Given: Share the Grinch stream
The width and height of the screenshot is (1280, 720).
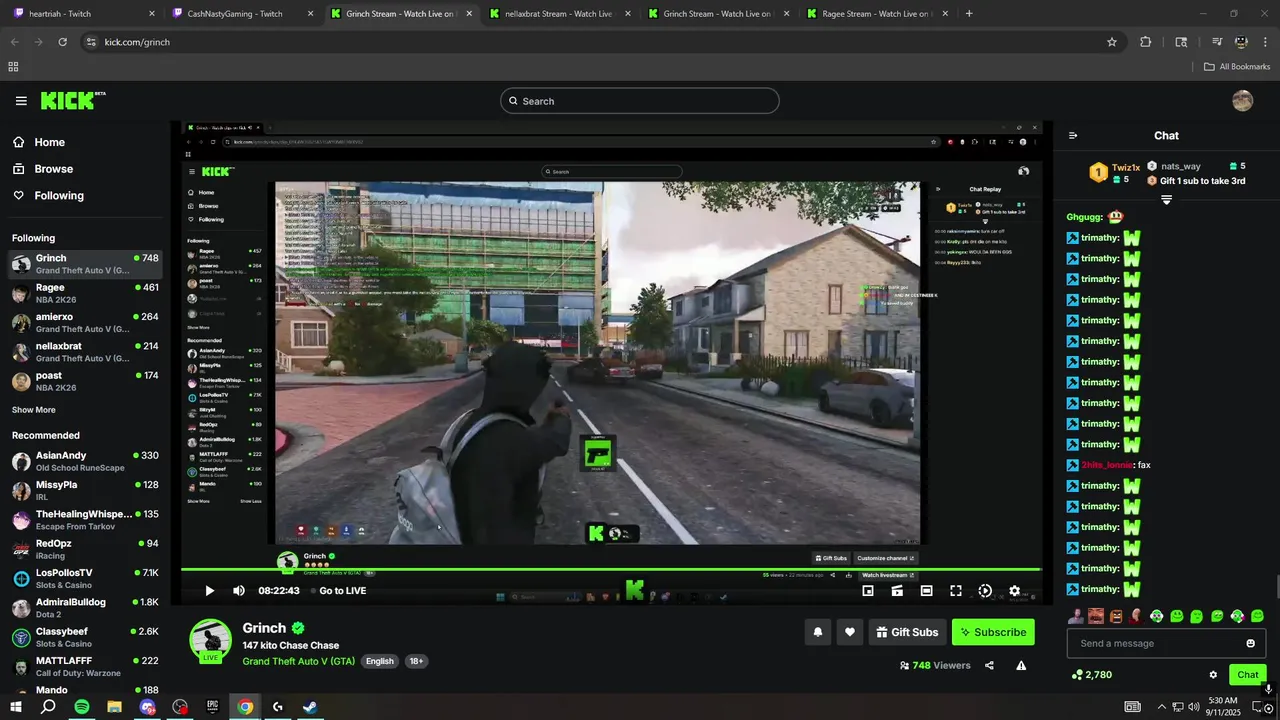Looking at the screenshot, I should (989, 665).
